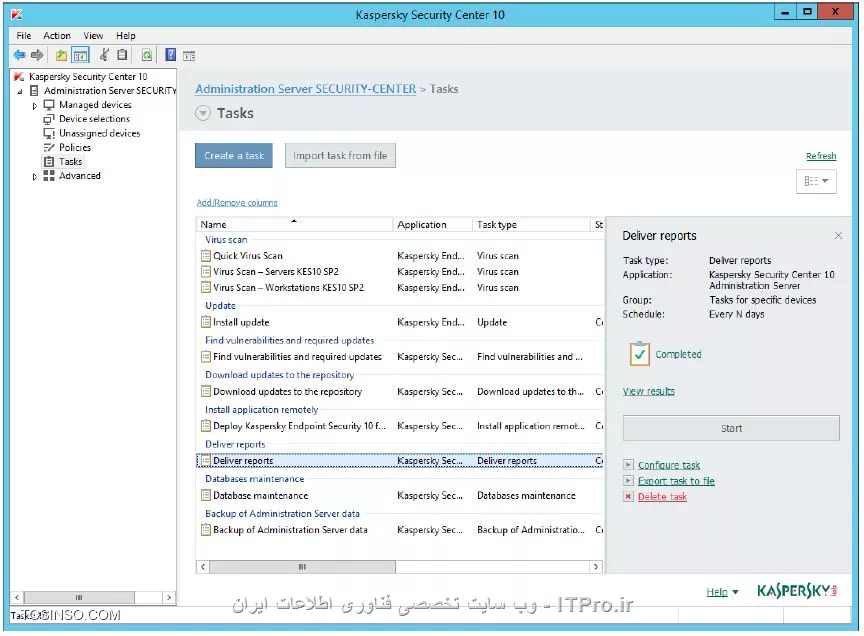
Task: Click the Virus scan group header
Action: [226, 240]
